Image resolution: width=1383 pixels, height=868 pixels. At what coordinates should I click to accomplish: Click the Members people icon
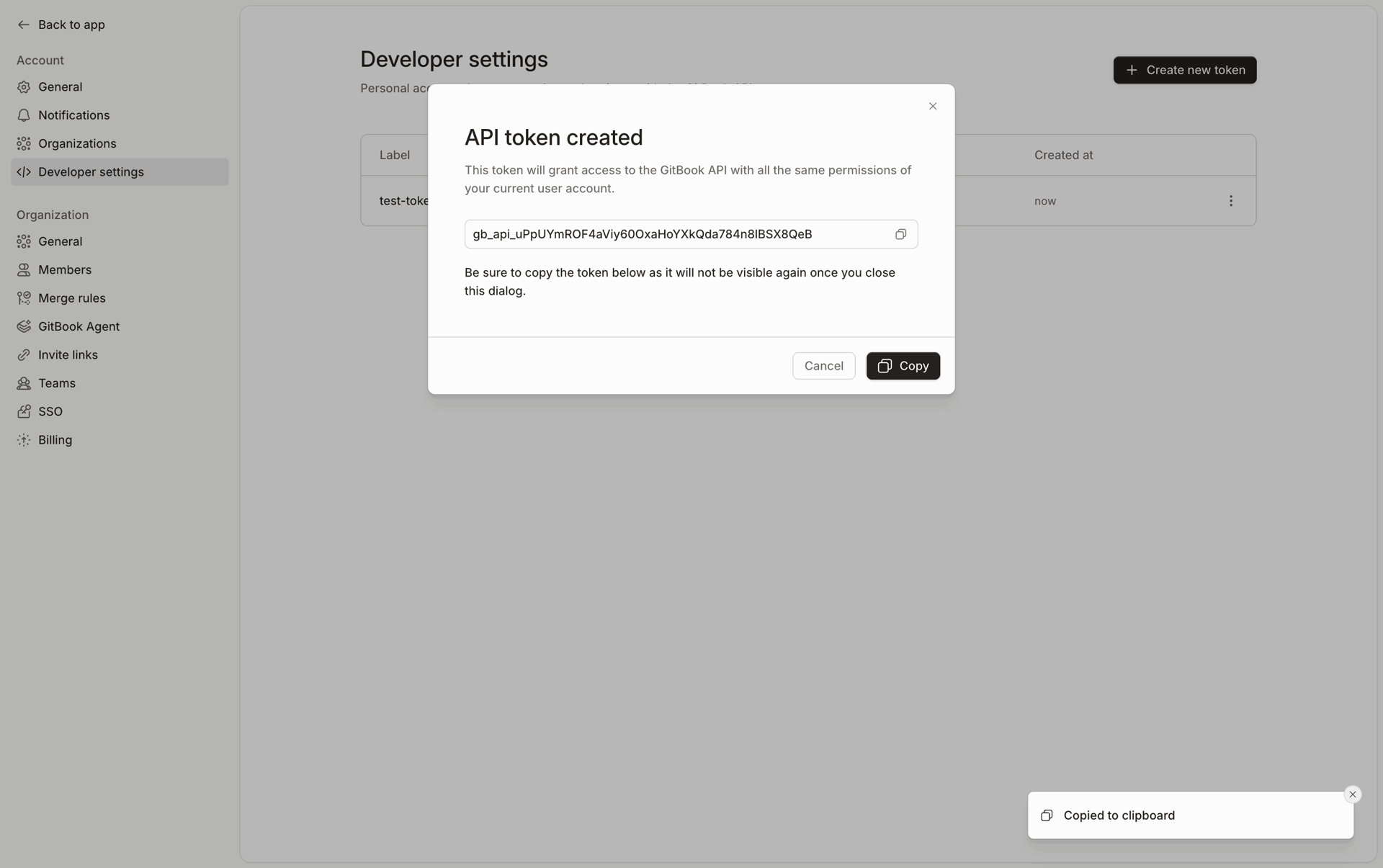point(24,270)
